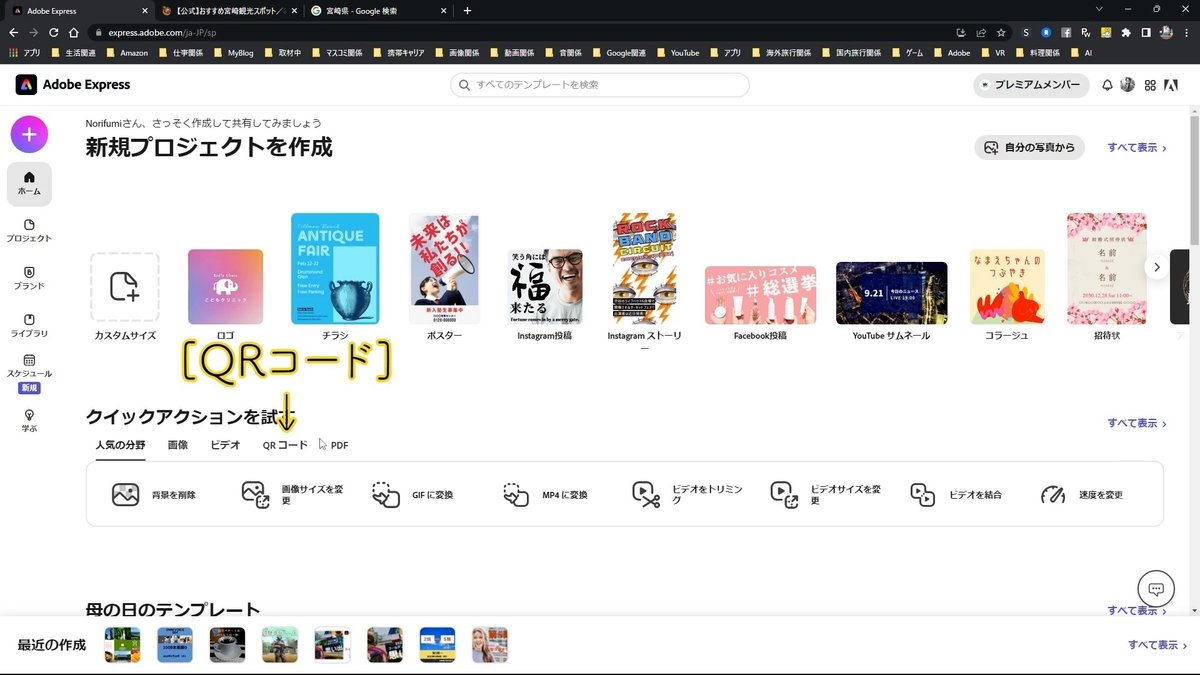Select the QRコード tab

coord(285,445)
